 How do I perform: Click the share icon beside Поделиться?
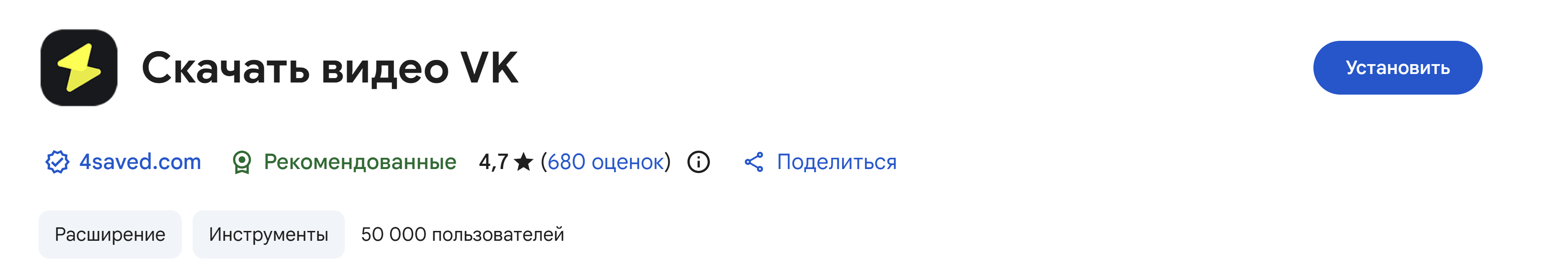[x=753, y=162]
